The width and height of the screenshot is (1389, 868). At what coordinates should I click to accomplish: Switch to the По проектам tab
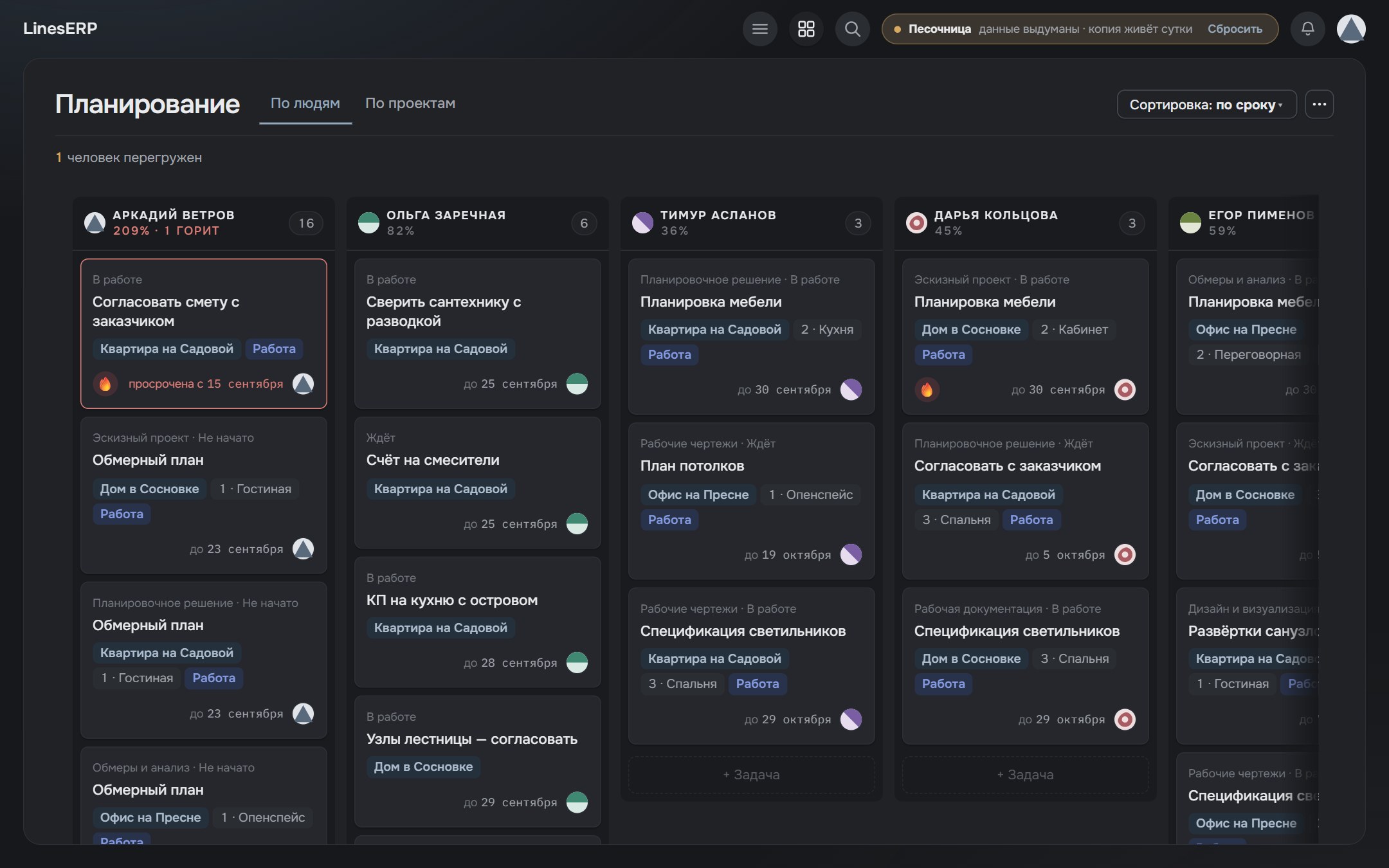(410, 104)
